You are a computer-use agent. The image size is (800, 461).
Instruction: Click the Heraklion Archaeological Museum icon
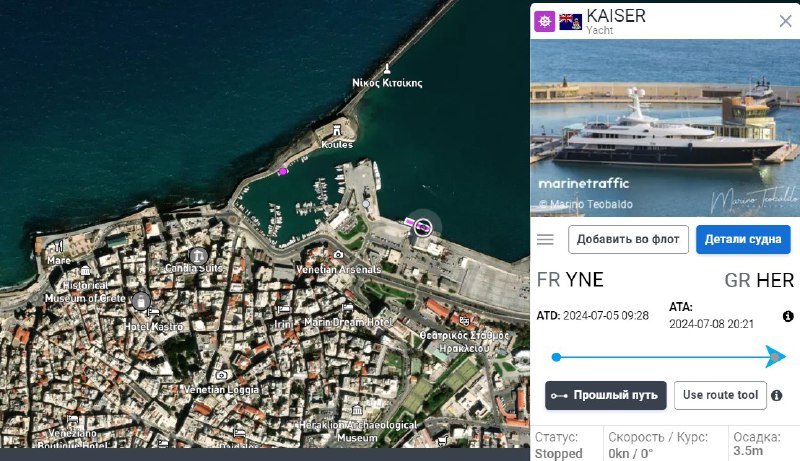(x=357, y=409)
